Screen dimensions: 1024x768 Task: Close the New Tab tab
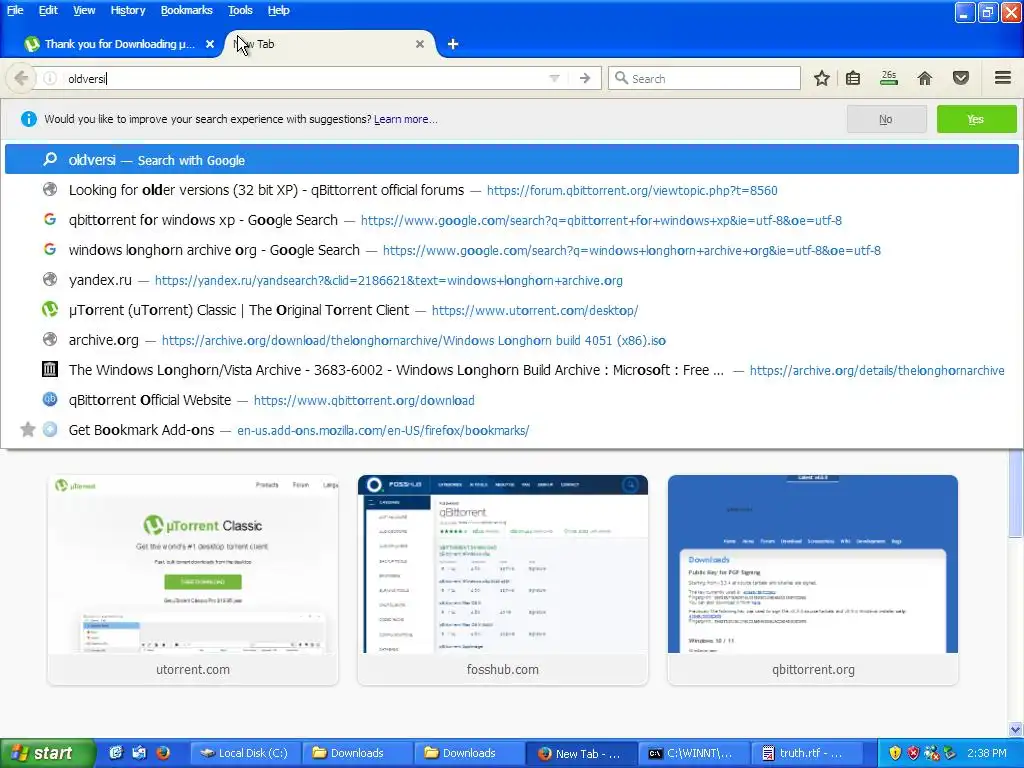click(x=420, y=44)
